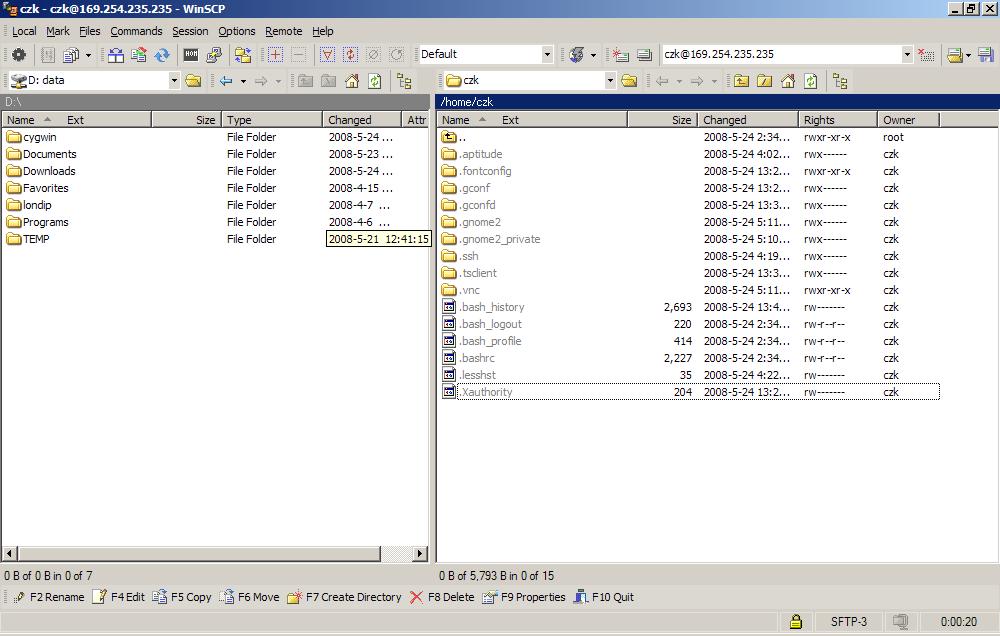1000x636 pixels.
Task: Open the local back history arrow dropdown
Action: (x=243, y=81)
